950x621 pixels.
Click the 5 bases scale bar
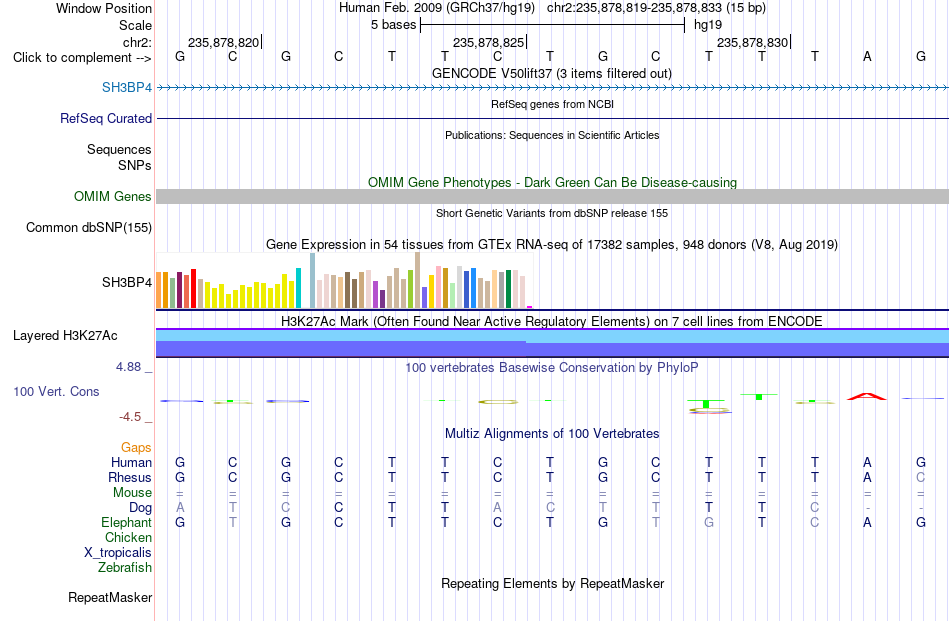coord(552,25)
